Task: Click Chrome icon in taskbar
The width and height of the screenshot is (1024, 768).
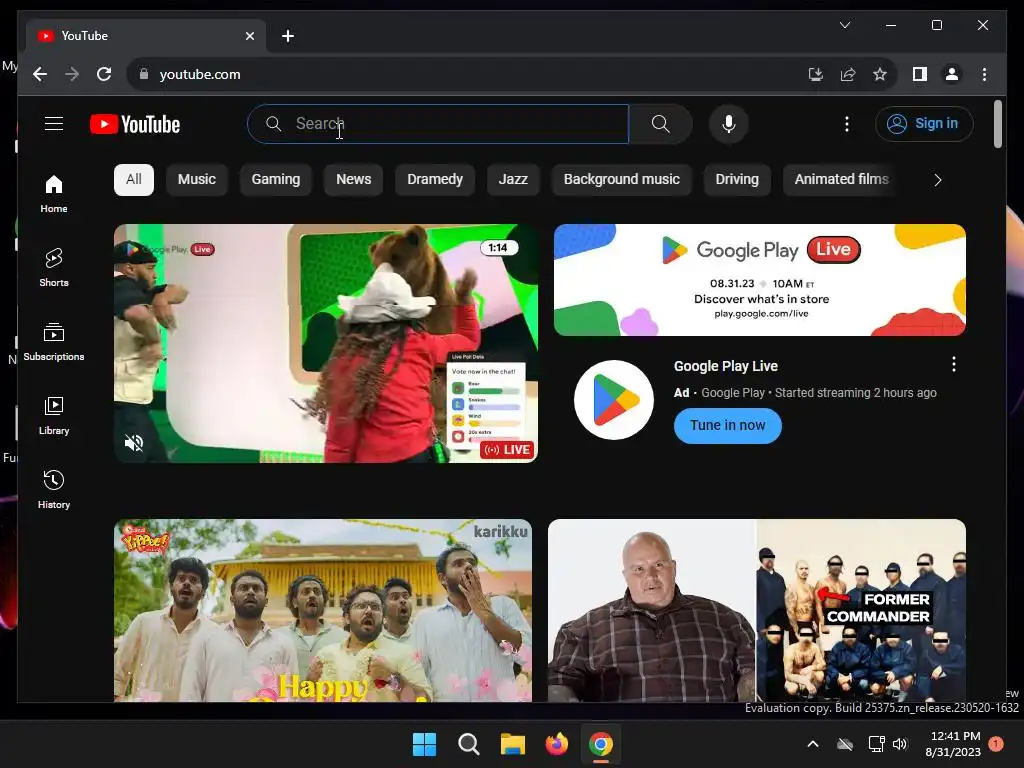Action: [x=601, y=744]
